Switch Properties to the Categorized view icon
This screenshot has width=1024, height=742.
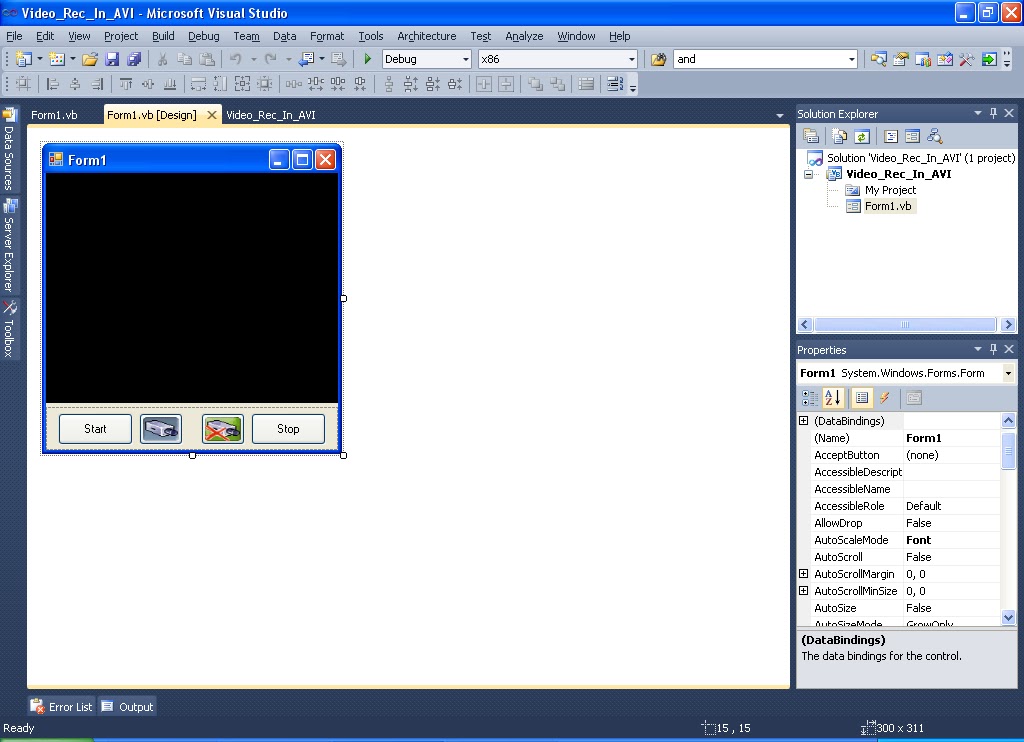click(810, 398)
